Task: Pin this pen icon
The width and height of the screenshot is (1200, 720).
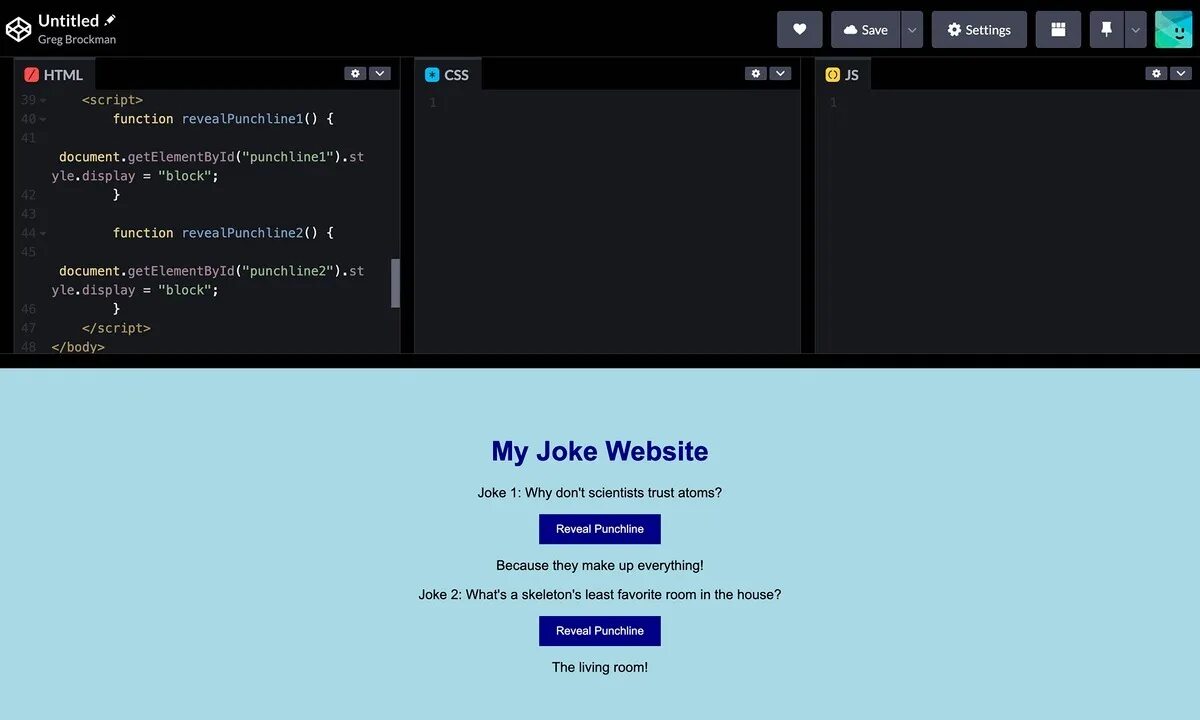Action: tap(1107, 30)
